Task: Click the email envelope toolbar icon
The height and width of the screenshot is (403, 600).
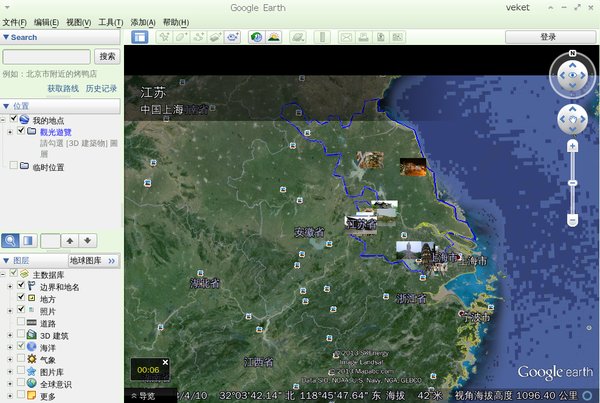Action: click(346, 37)
